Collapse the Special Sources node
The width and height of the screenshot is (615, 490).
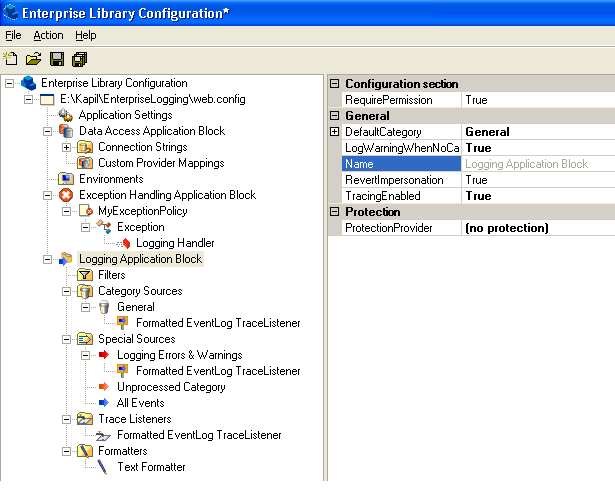point(67,339)
